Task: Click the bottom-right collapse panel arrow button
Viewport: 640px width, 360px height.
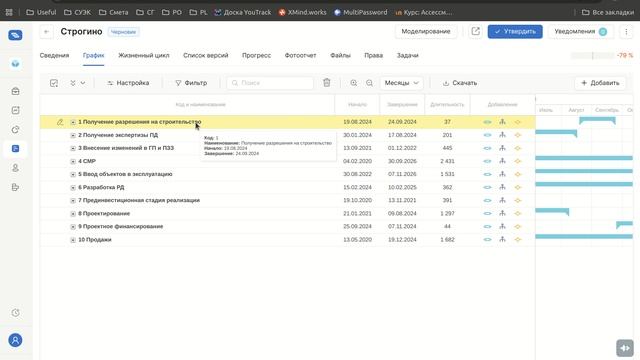Action: [x=625, y=348]
